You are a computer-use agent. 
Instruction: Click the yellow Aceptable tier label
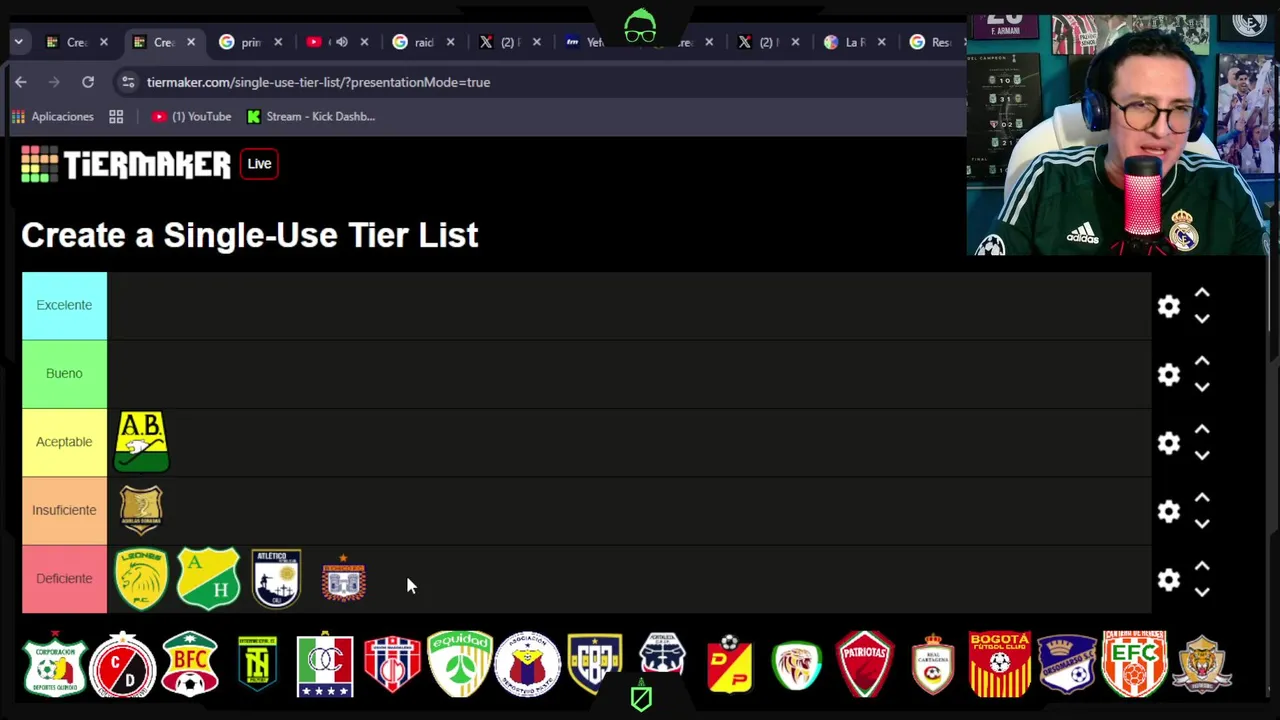pyautogui.click(x=64, y=441)
